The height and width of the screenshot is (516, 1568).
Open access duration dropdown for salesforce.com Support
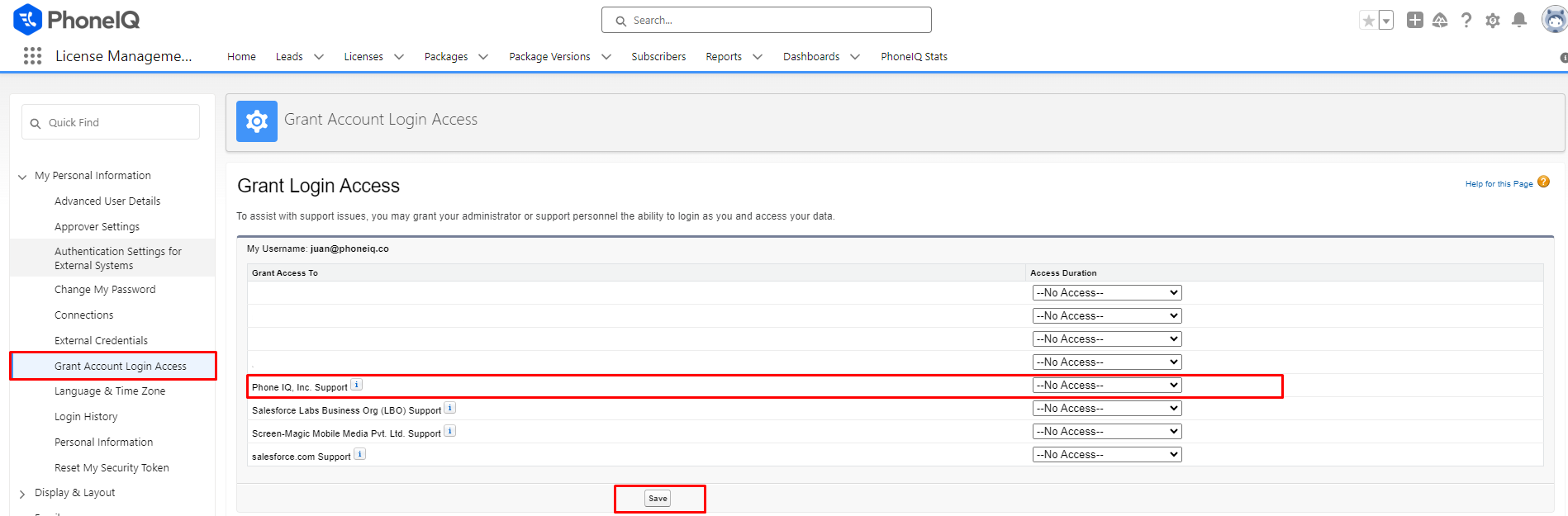coord(1107,454)
